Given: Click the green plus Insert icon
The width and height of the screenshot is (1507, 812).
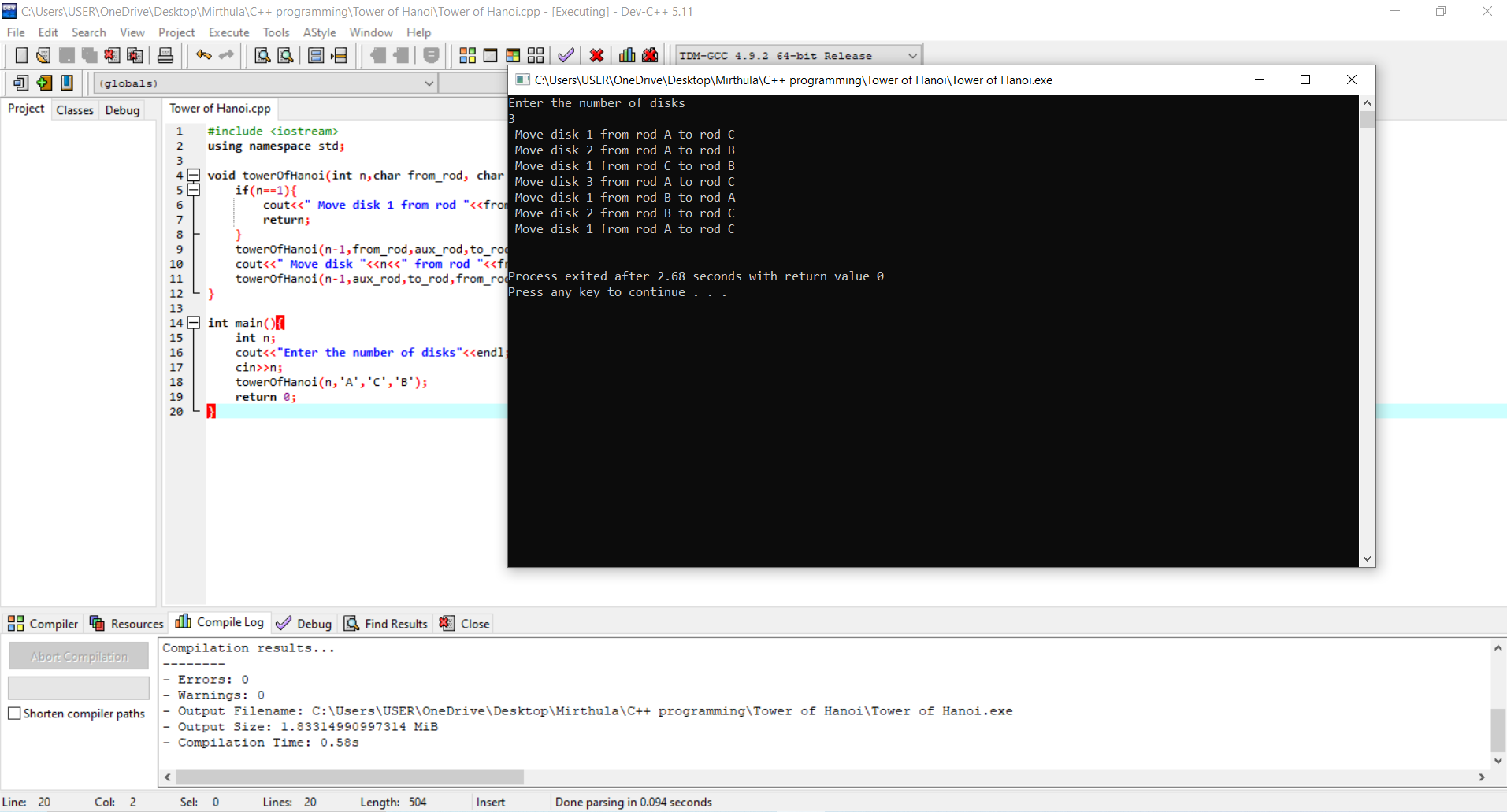Looking at the screenshot, I should (44, 83).
